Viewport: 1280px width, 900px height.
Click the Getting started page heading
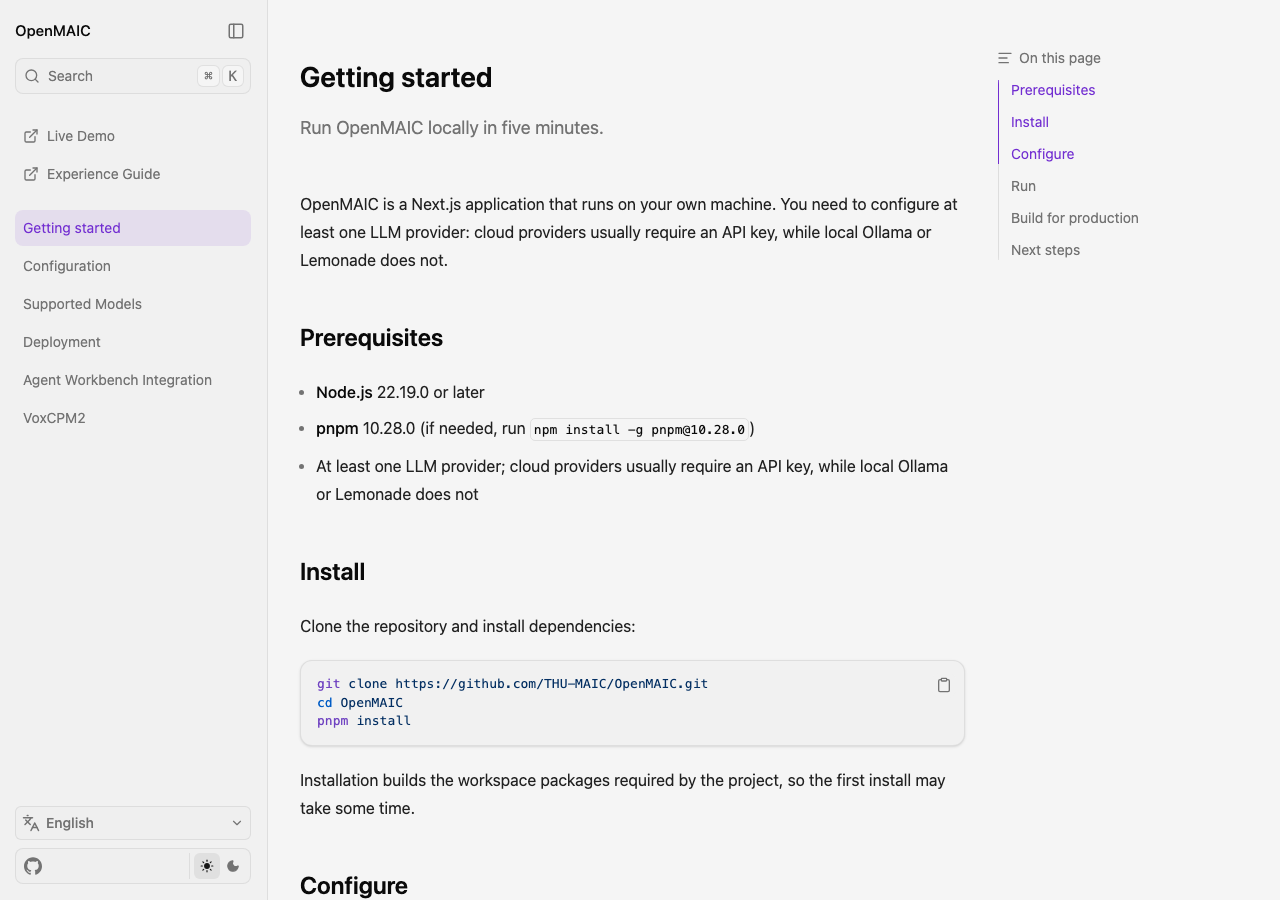click(x=396, y=77)
